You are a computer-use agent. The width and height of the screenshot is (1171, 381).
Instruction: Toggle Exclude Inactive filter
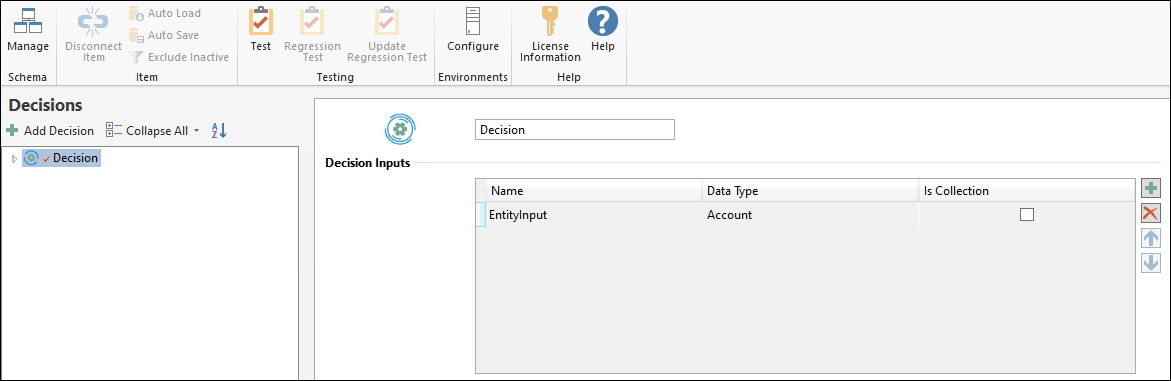click(178, 57)
